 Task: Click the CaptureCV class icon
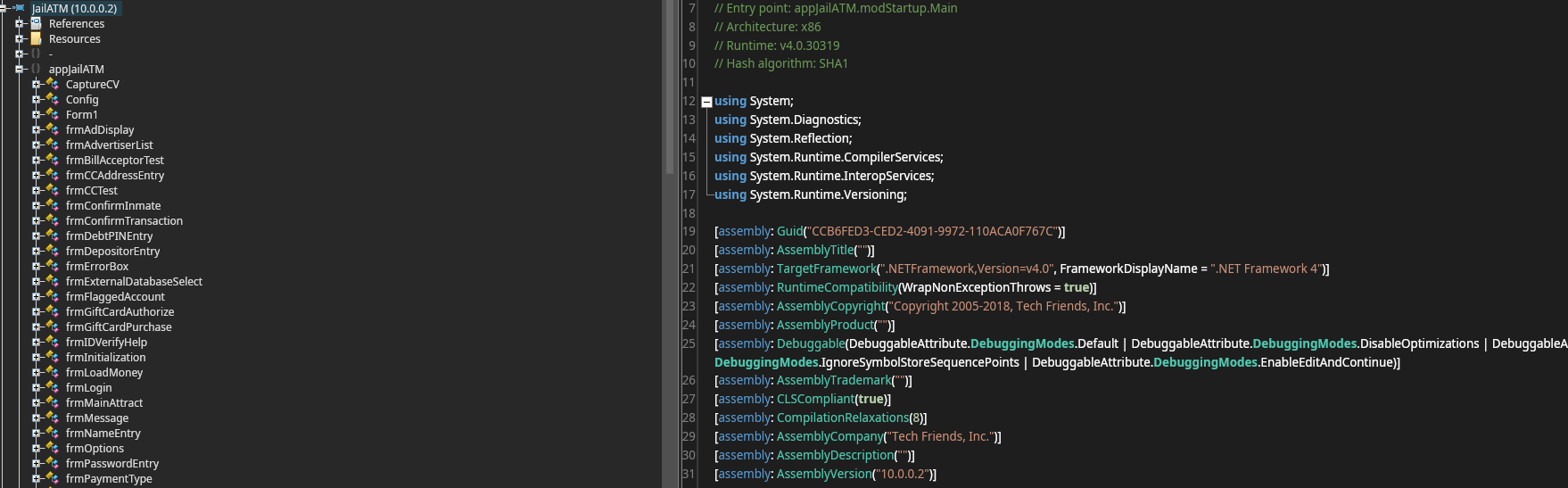53,84
